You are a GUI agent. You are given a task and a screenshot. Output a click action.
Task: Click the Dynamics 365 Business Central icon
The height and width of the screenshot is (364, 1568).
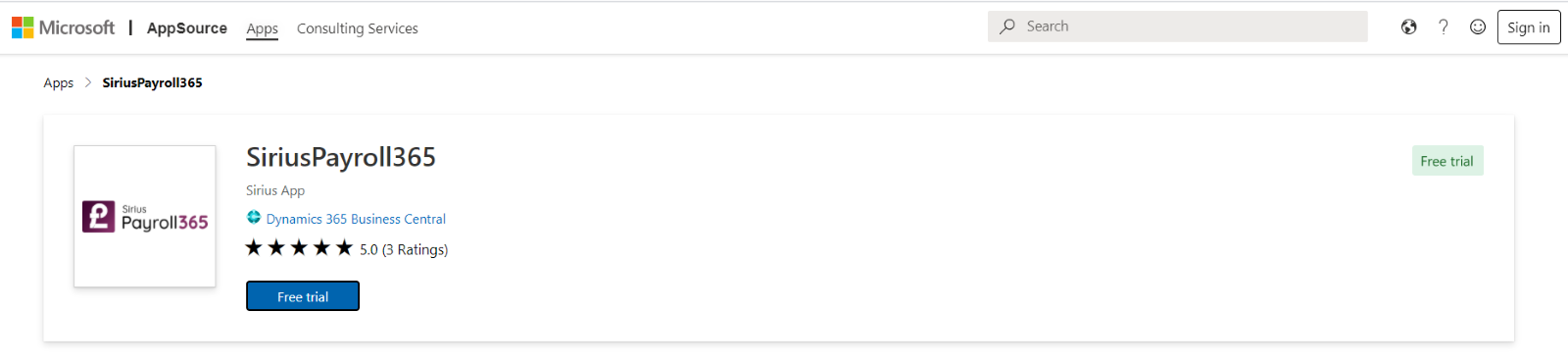click(x=254, y=218)
